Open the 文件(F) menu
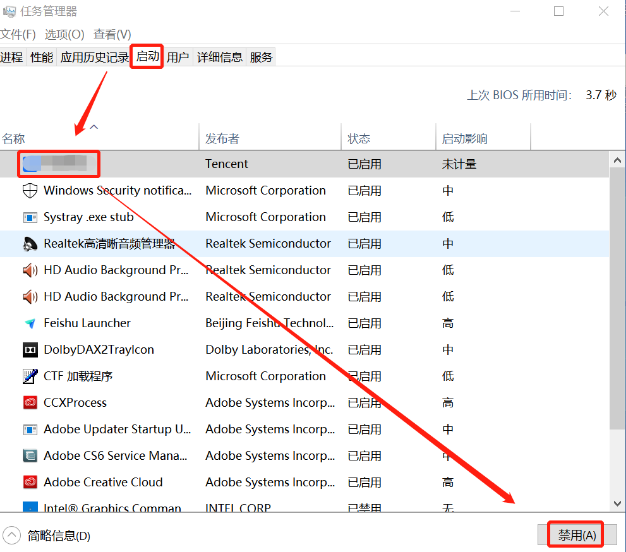The width and height of the screenshot is (626, 552). pos(18,35)
